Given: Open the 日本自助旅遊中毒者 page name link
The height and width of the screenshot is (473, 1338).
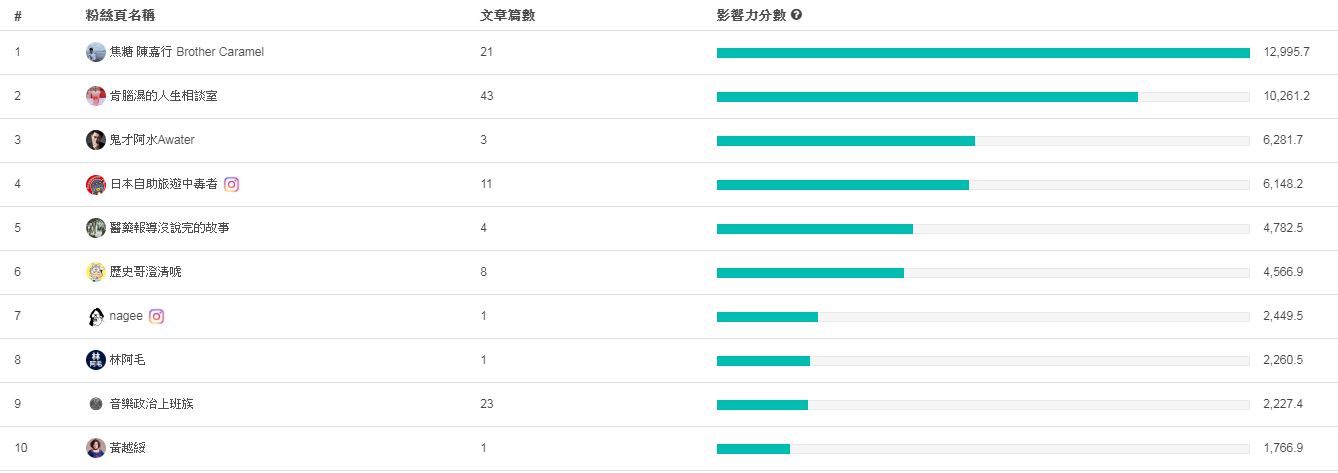Looking at the screenshot, I should [x=163, y=184].
